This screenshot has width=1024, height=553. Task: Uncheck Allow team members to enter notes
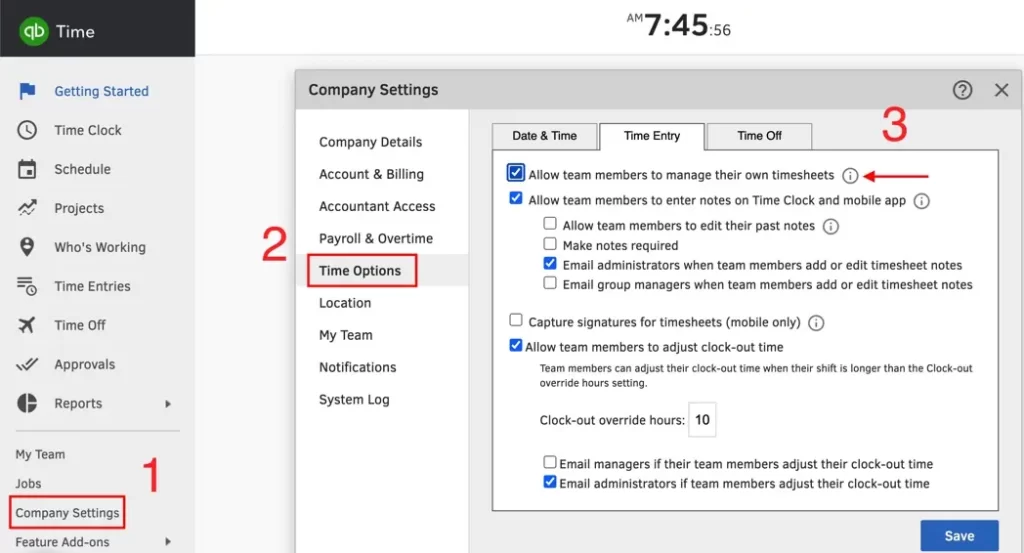pos(515,198)
